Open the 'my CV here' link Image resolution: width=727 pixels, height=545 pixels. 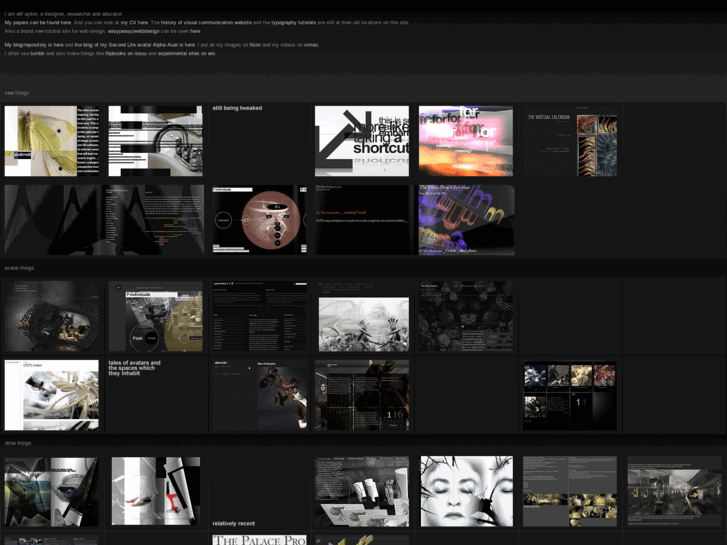pyautogui.click(x=134, y=21)
